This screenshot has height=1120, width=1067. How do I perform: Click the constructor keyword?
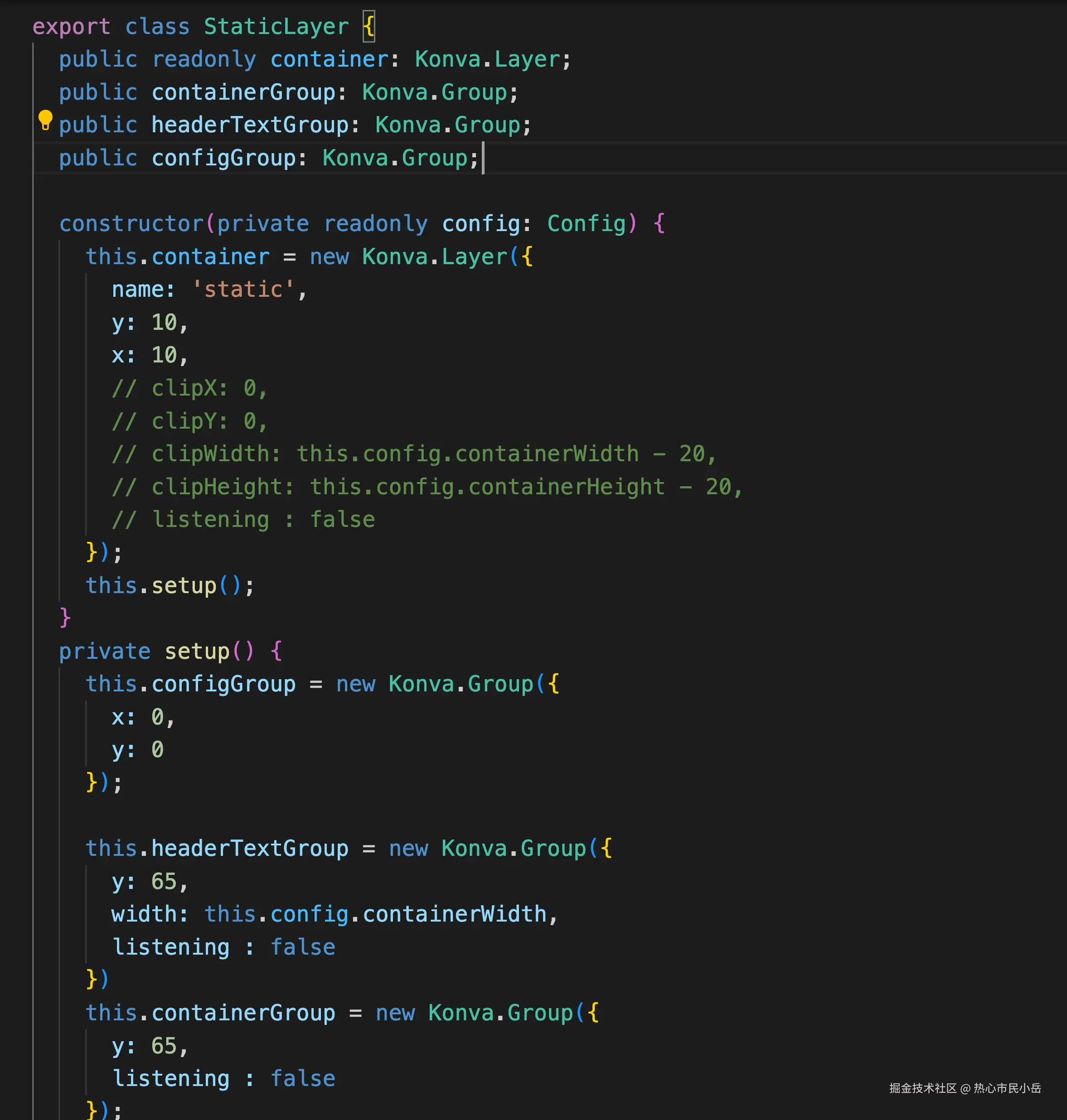point(131,224)
